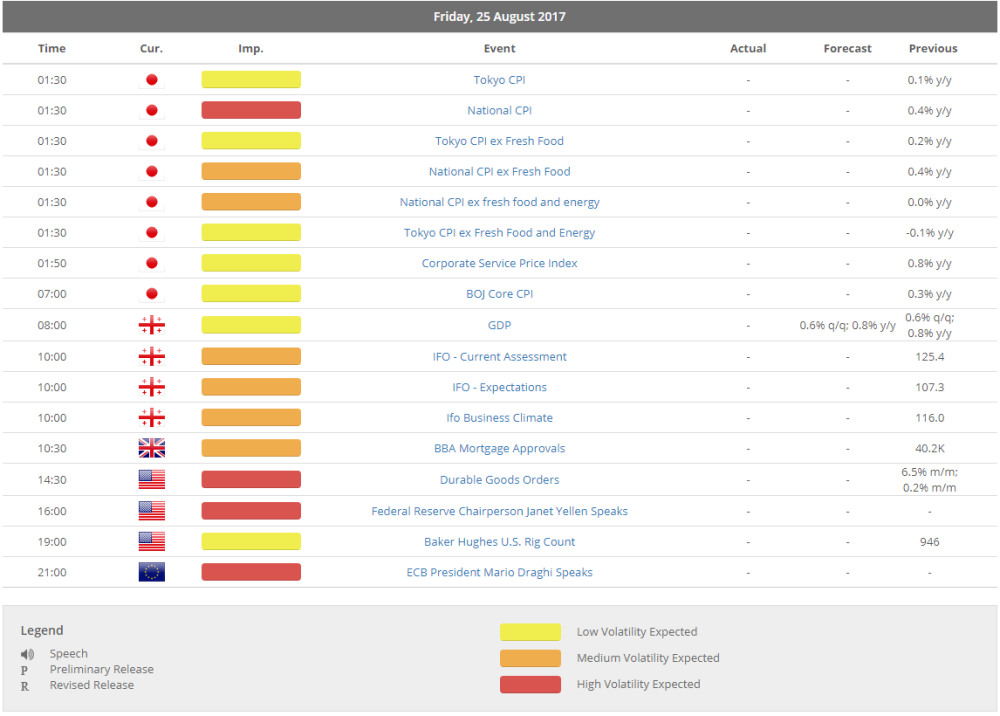Image resolution: width=1000 pixels, height=716 pixels.
Task: Click the Japan flag next to Tokyo CPI
Action: pyautogui.click(x=151, y=79)
